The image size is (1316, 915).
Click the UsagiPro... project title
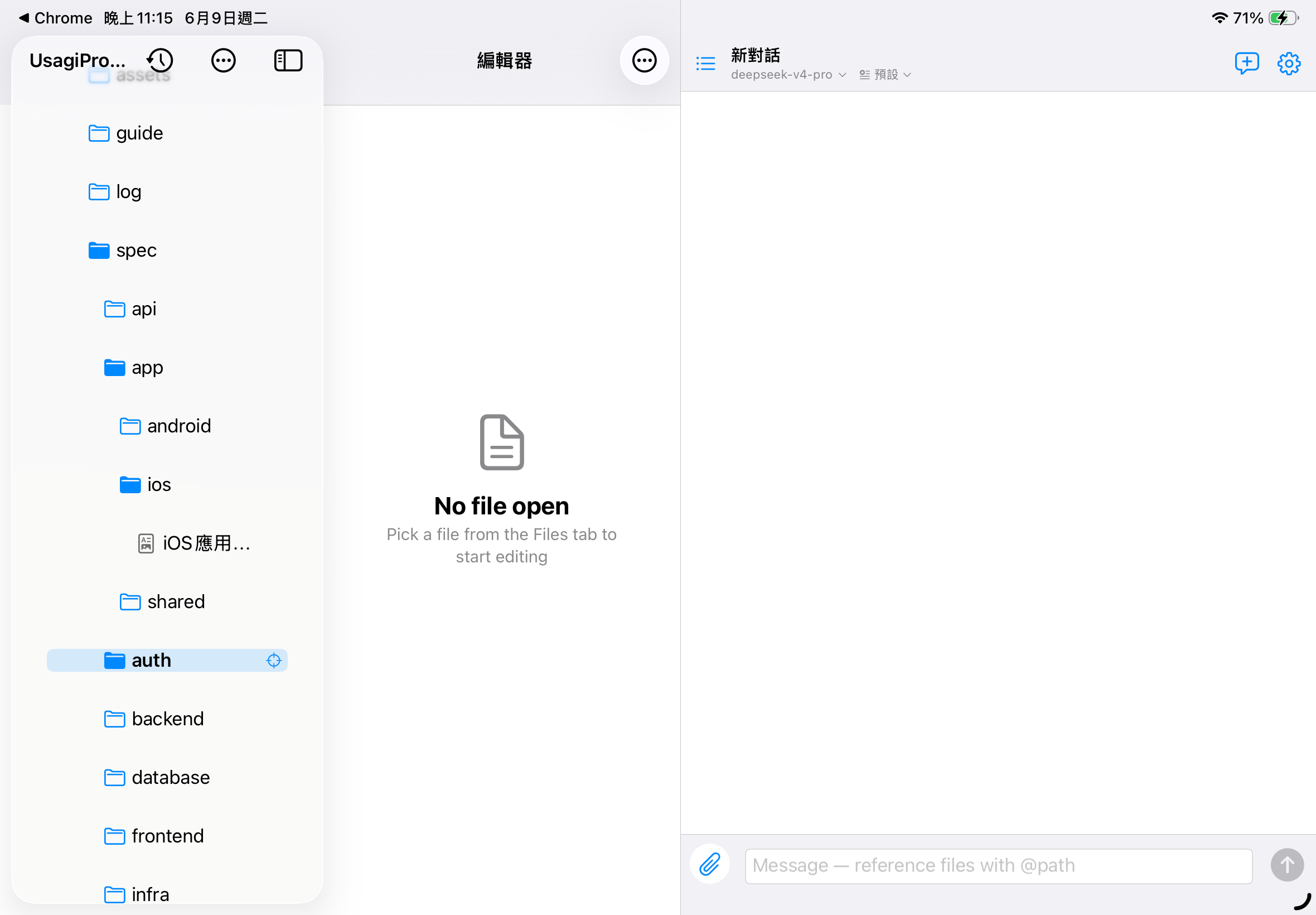[78, 60]
